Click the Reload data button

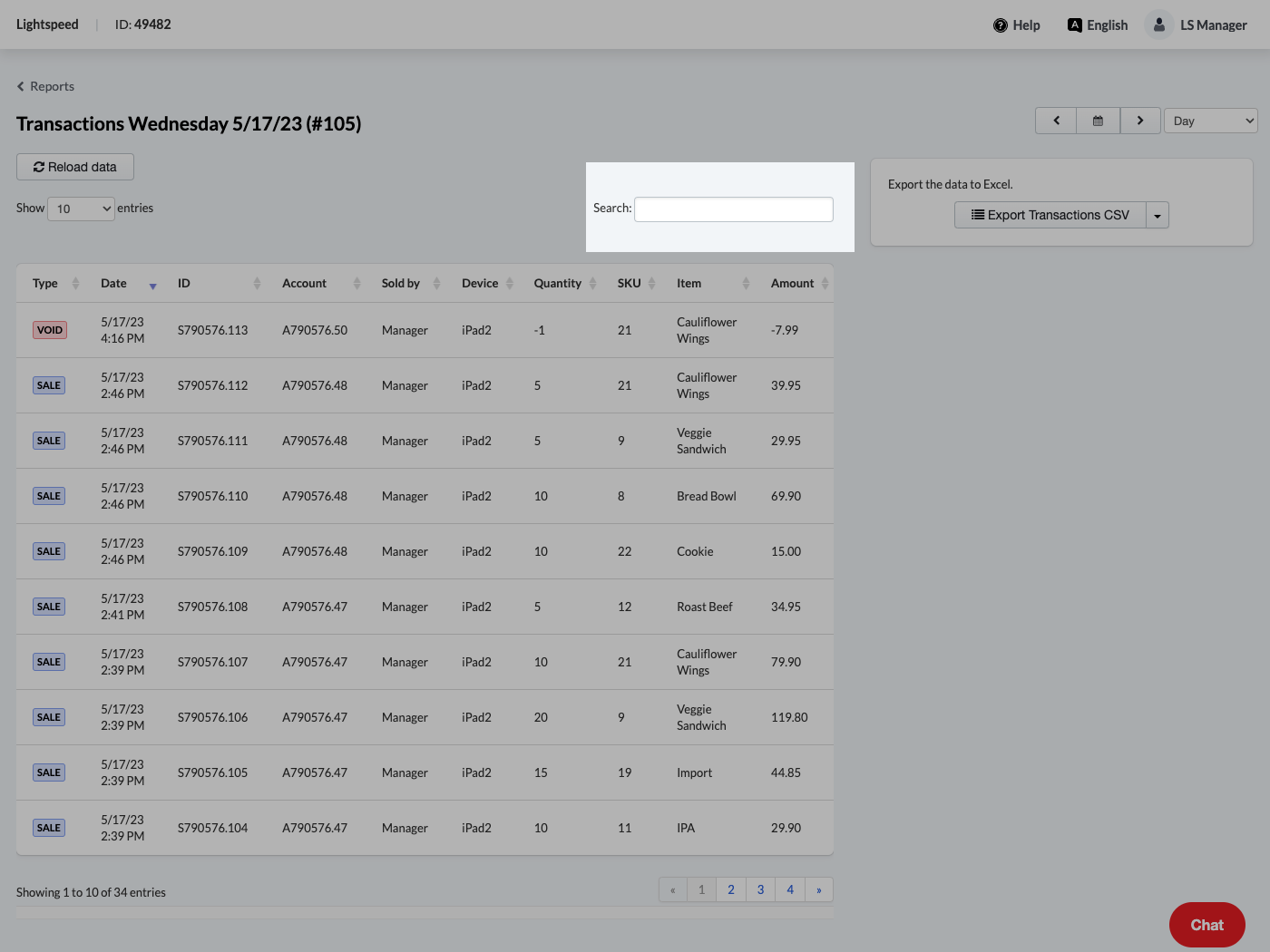coord(75,167)
